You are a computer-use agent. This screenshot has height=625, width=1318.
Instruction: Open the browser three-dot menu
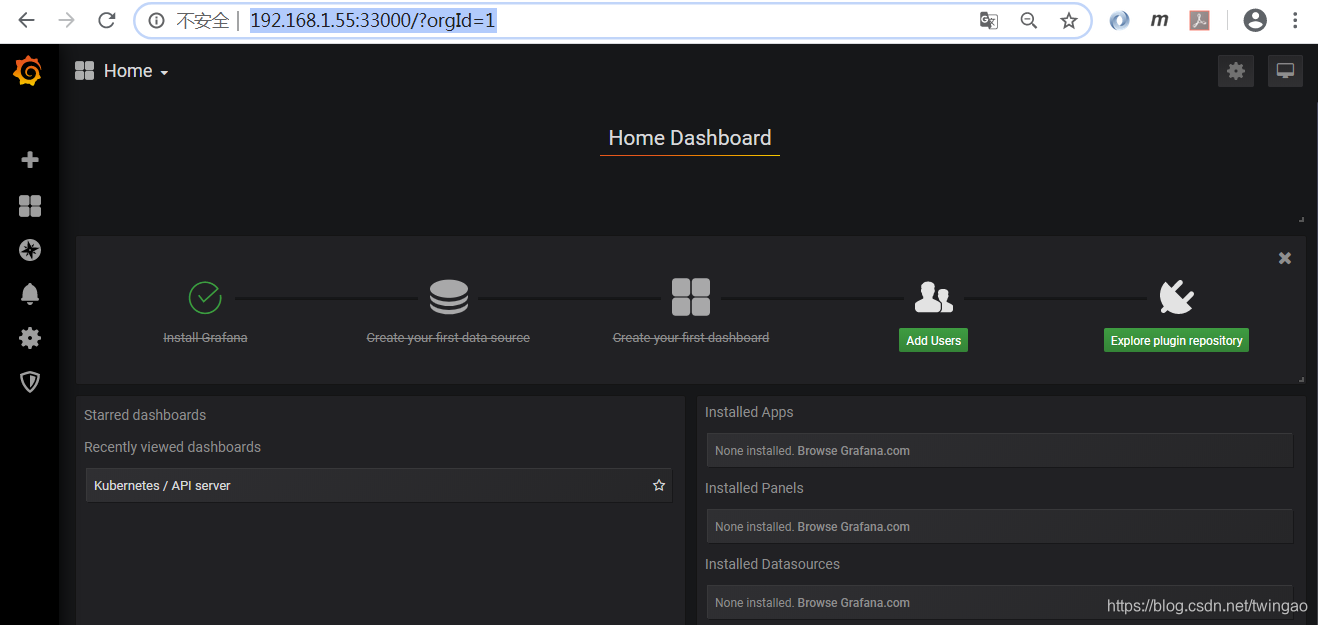pos(1295,20)
